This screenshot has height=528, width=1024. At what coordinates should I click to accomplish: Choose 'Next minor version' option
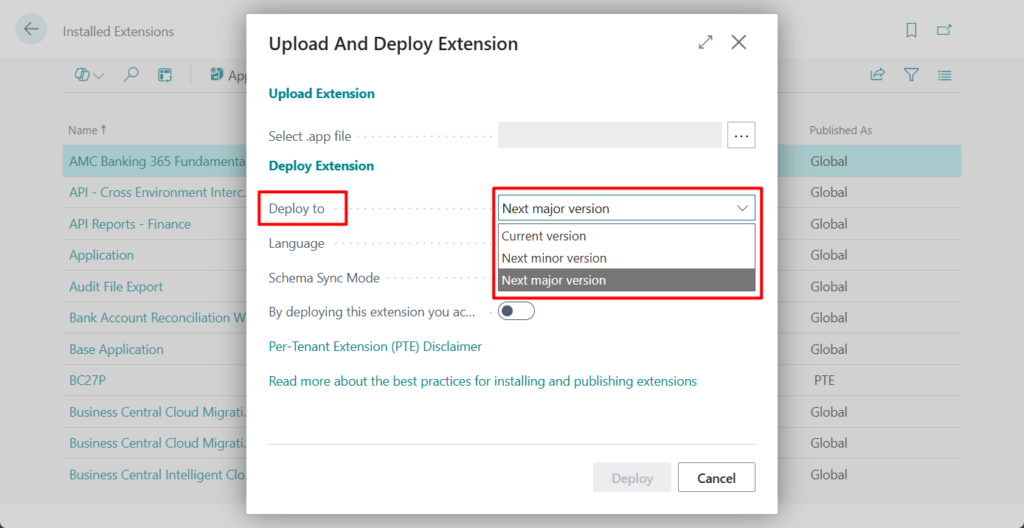tap(554, 258)
